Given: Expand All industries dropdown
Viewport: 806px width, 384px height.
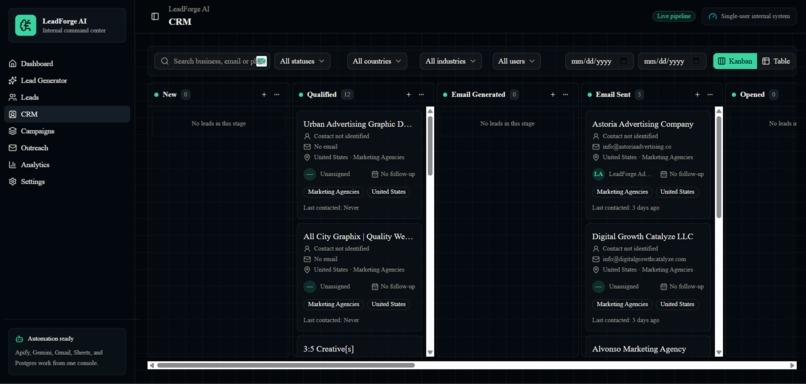Looking at the screenshot, I should coord(451,61).
